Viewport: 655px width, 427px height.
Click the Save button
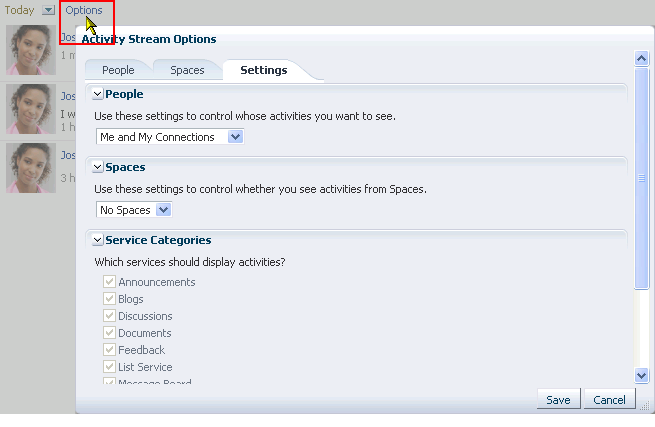click(559, 400)
